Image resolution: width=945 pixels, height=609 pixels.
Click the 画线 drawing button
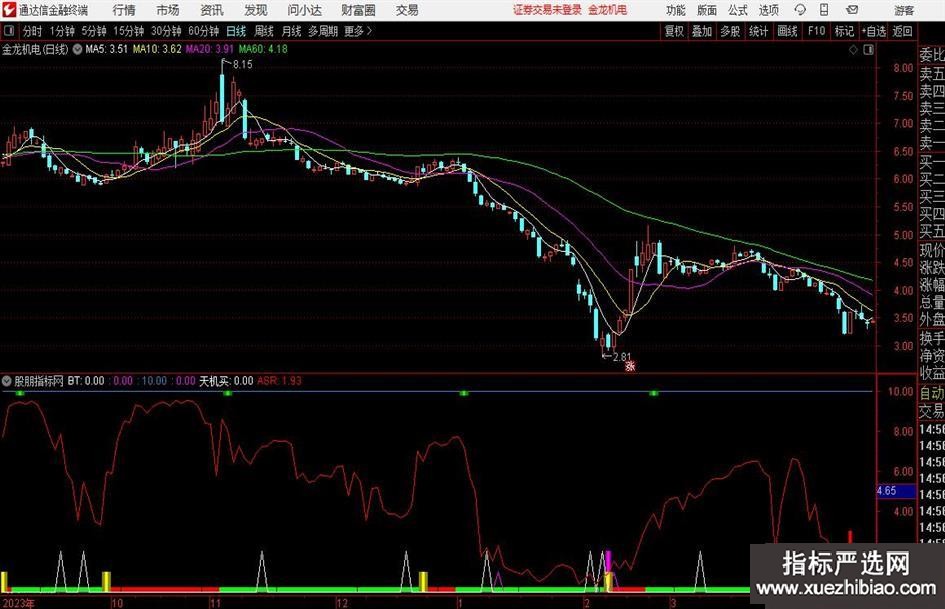tap(787, 31)
